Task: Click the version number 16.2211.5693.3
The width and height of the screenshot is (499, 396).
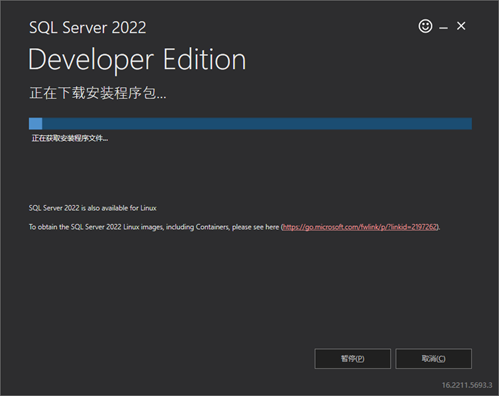Action: (x=467, y=385)
